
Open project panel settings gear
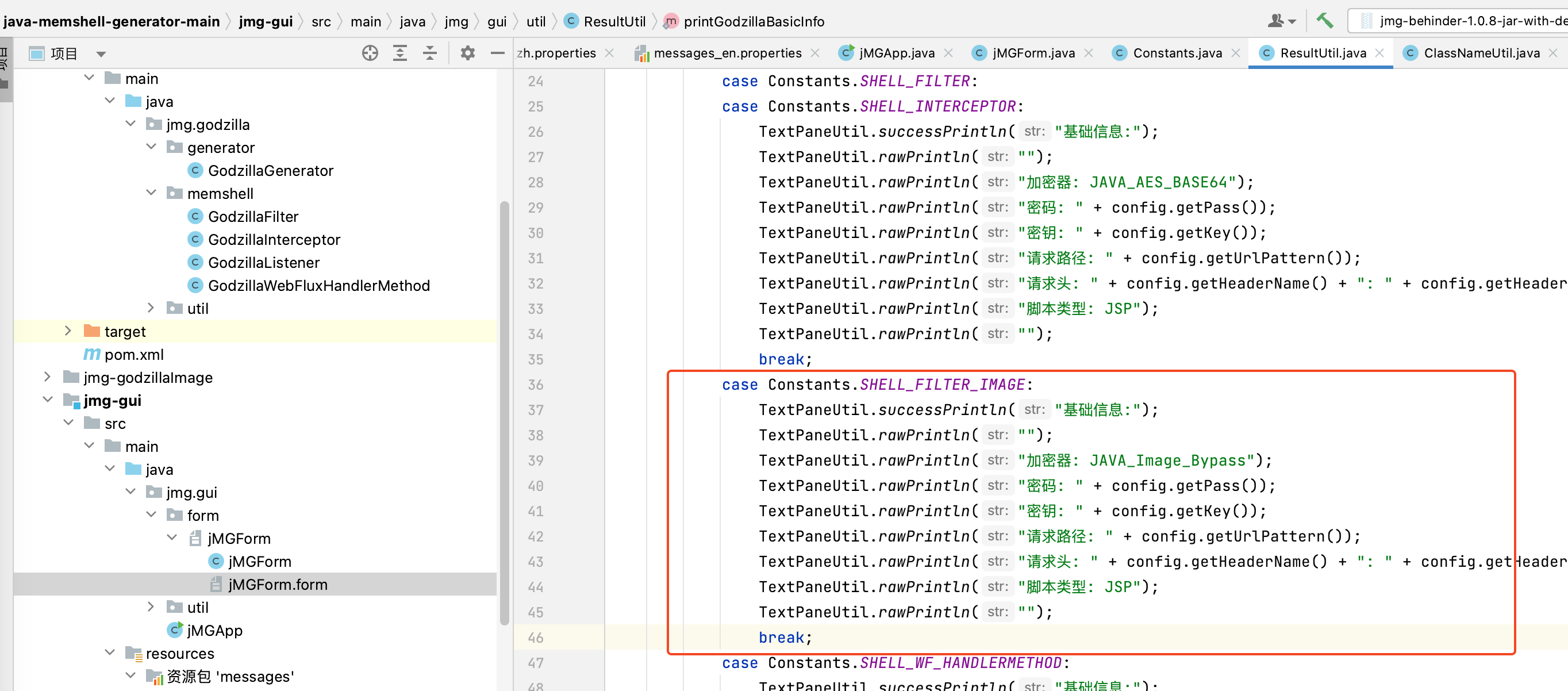pos(467,53)
